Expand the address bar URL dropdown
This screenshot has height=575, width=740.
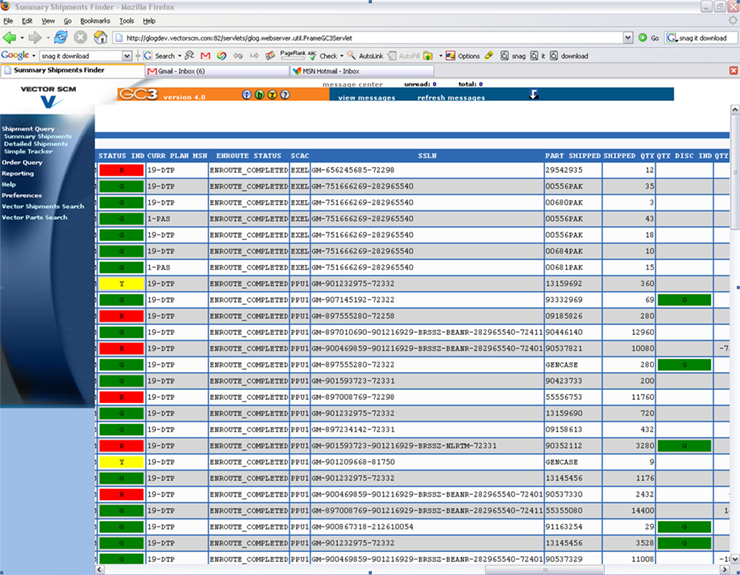point(628,38)
